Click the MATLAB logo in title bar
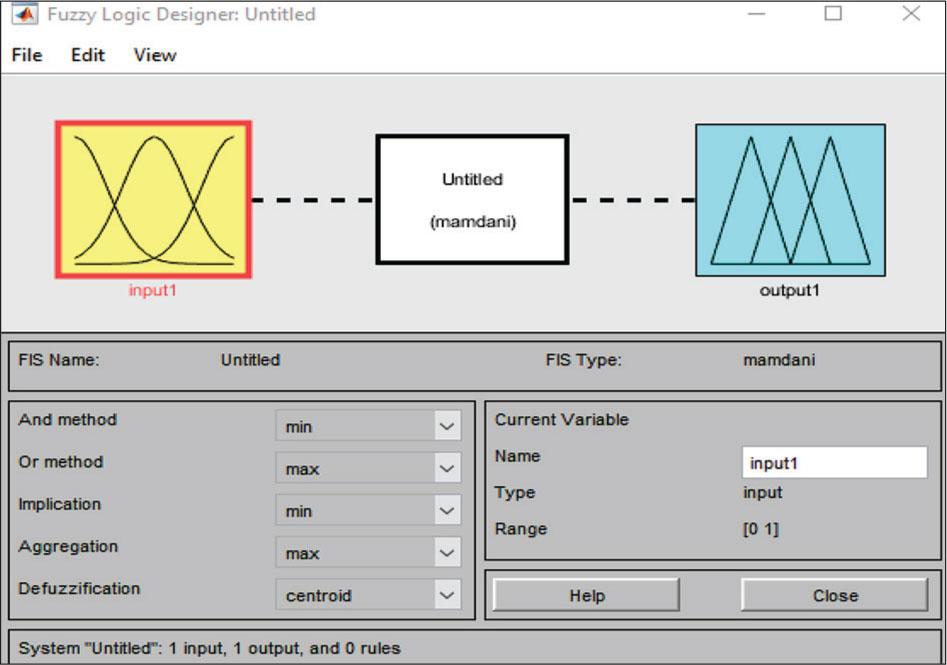947x665 pixels. (25, 15)
